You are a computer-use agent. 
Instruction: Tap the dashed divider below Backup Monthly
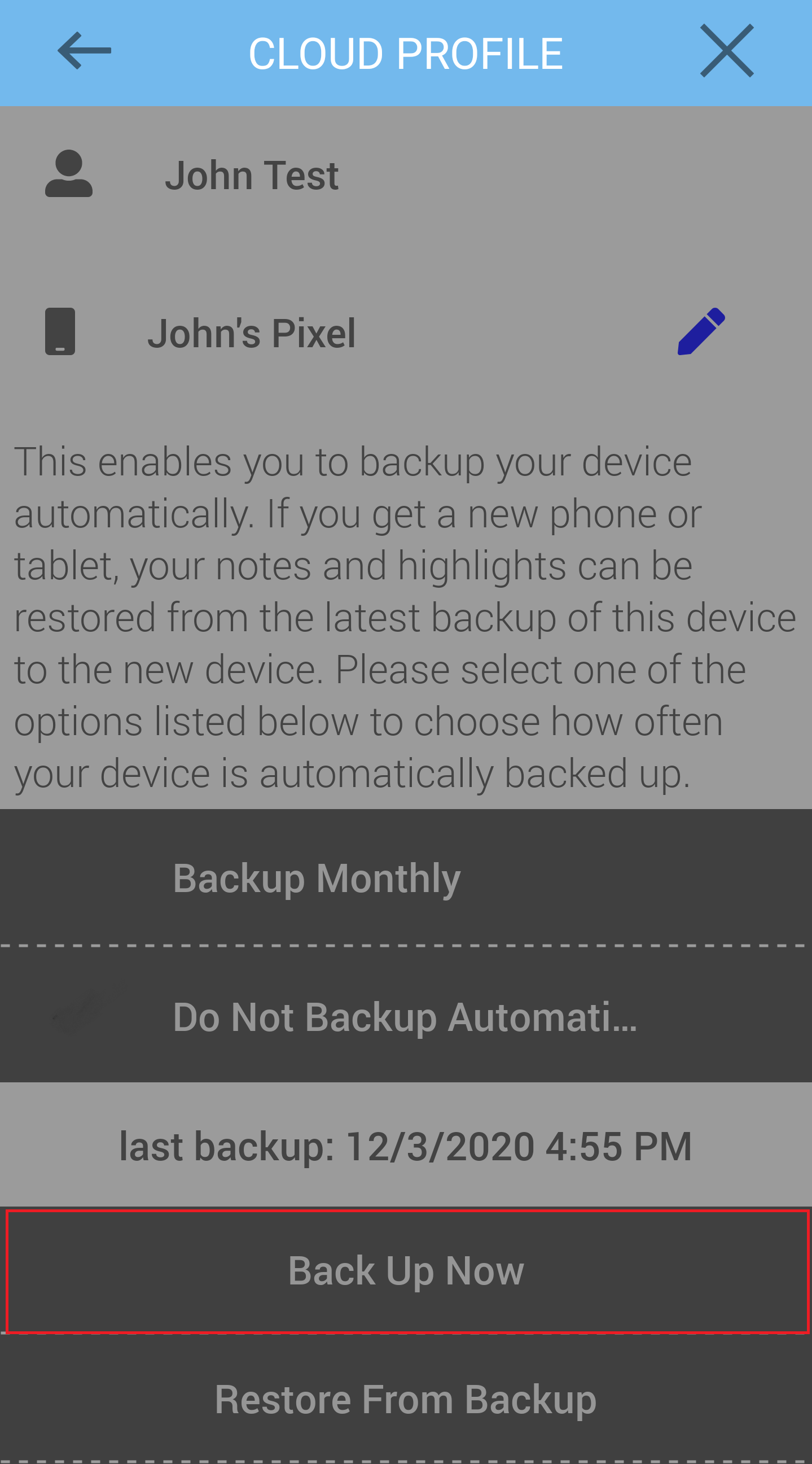[x=406, y=946]
